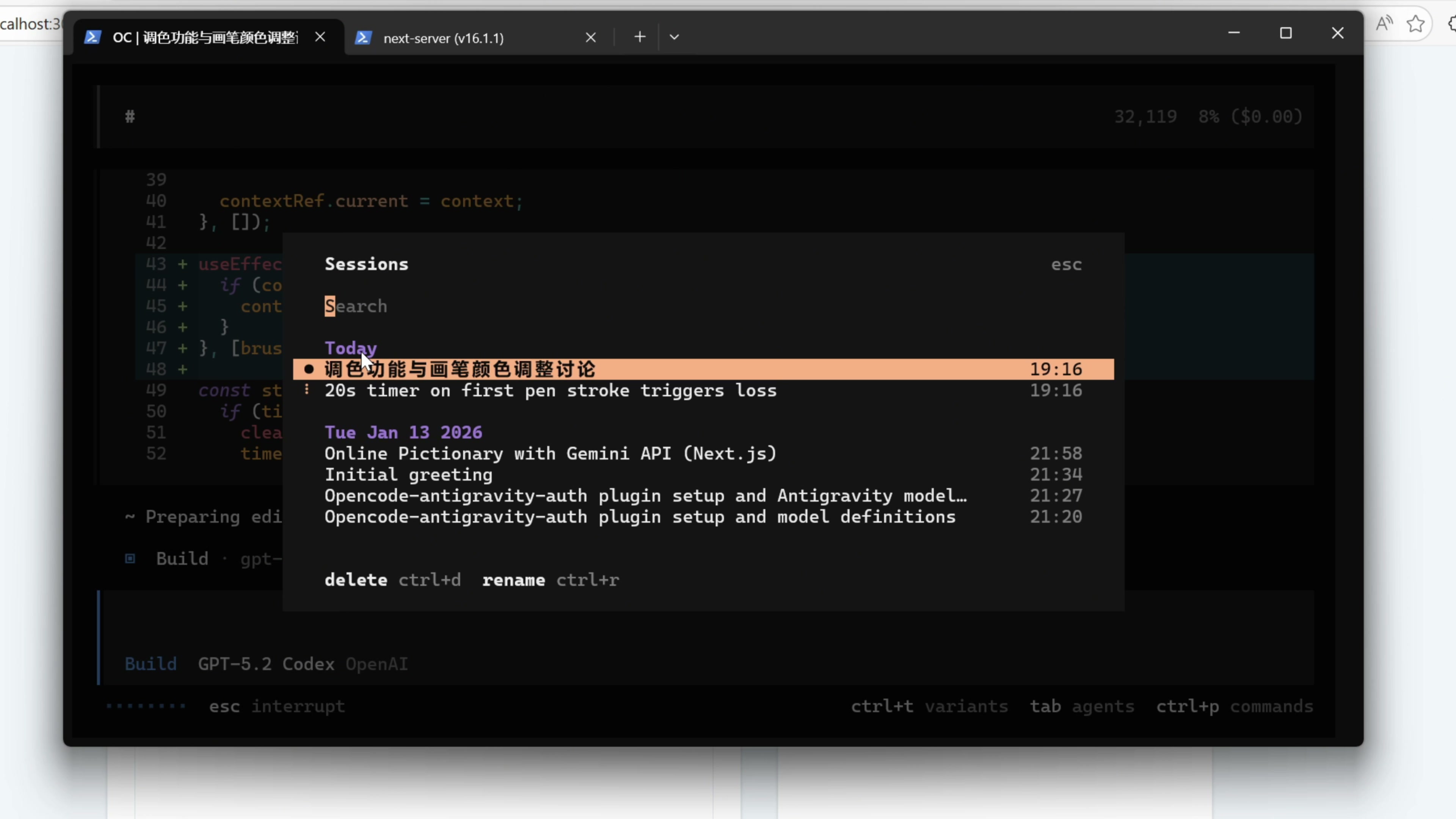Viewport: 1456px width, 819px height.
Task: Select the 20s timer on first pen stroke session
Action: [x=550, y=391]
